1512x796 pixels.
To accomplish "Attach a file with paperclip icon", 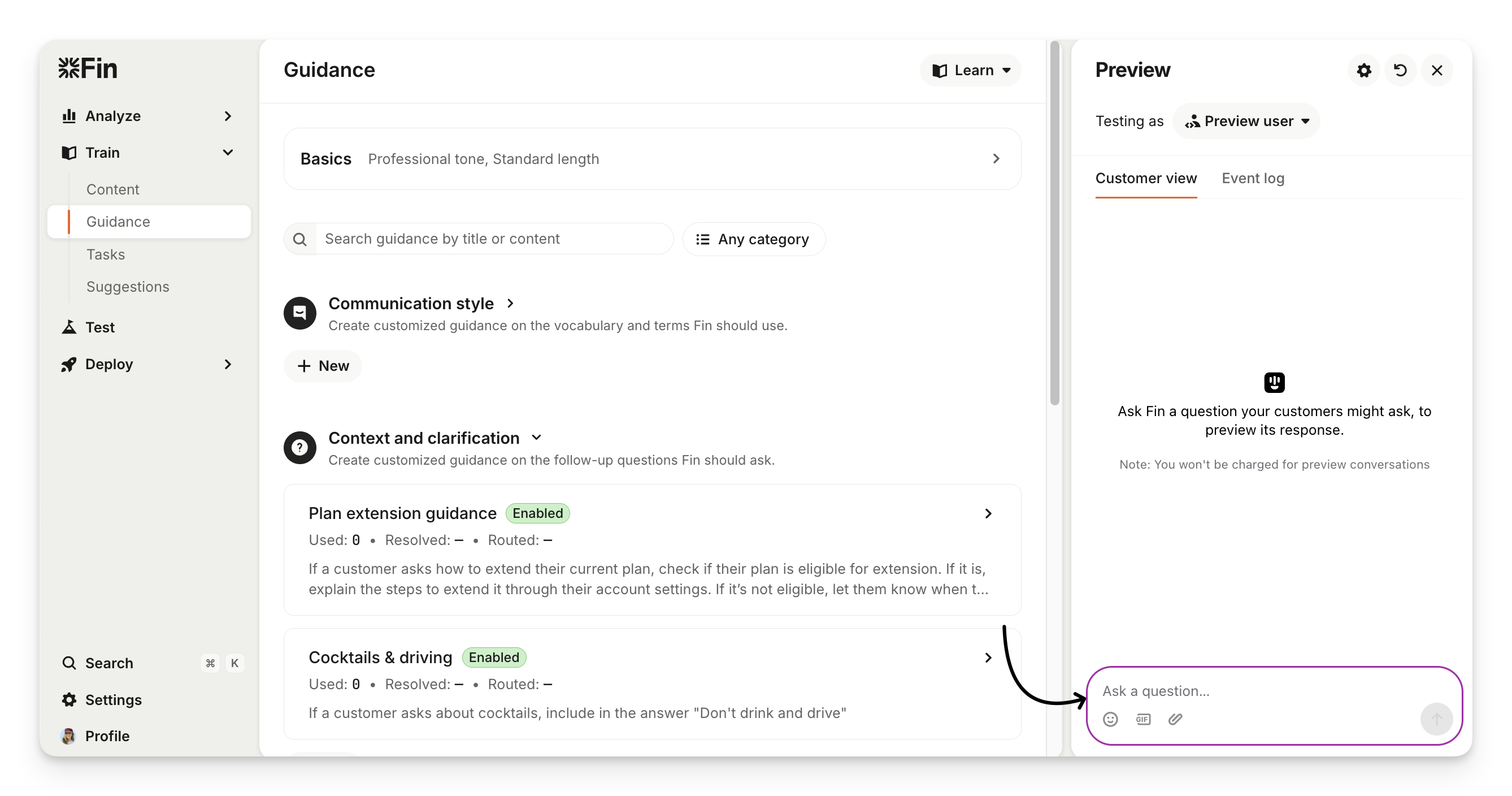I will click(1175, 719).
